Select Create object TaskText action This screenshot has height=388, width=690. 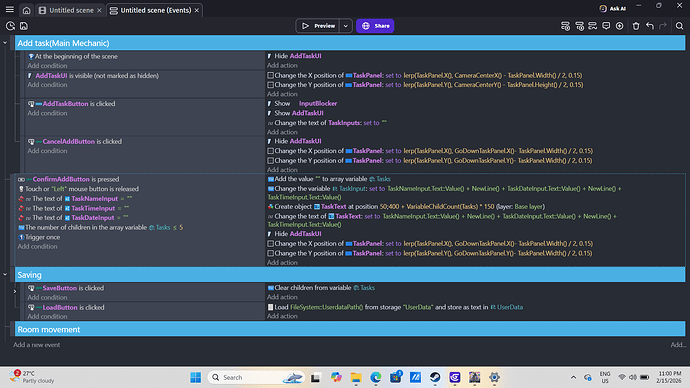(x=406, y=207)
